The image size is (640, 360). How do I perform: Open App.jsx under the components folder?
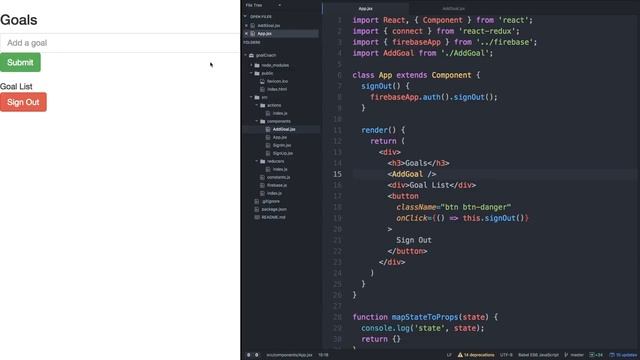(x=280, y=137)
